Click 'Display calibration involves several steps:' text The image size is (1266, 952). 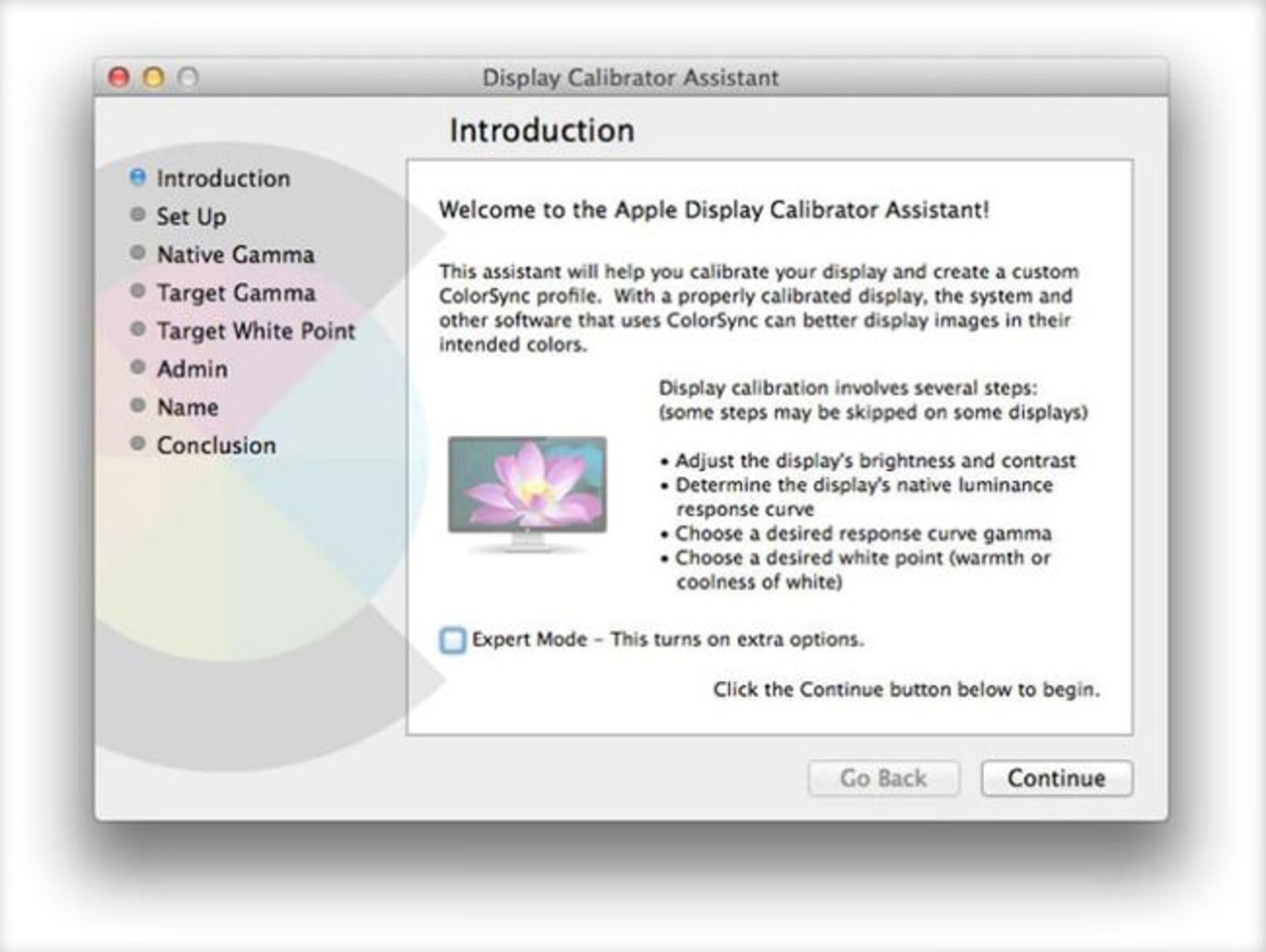click(848, 388)
